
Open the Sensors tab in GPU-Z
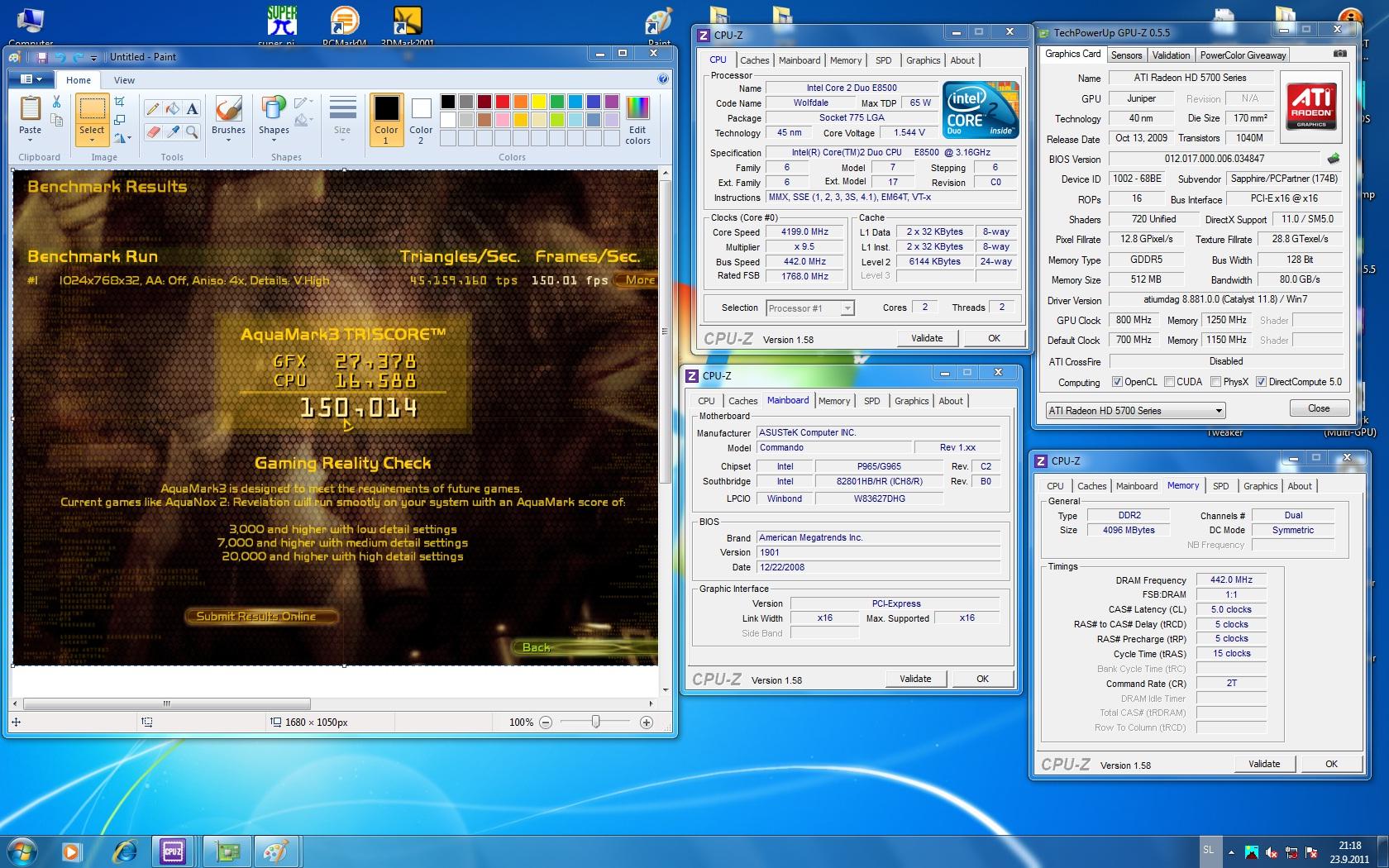tap(1126, 55)
